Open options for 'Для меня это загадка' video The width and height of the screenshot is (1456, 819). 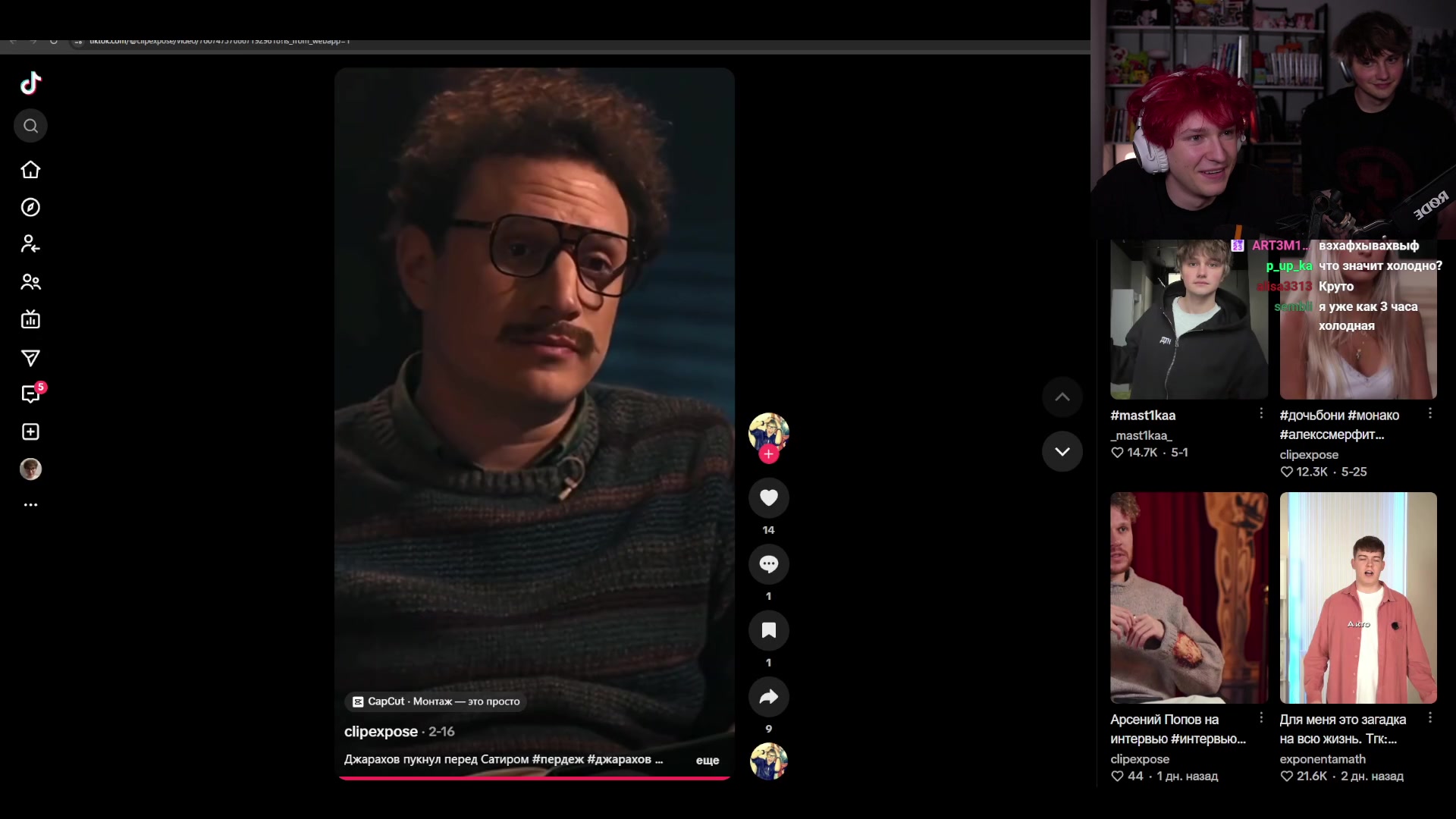[1429, 717]
